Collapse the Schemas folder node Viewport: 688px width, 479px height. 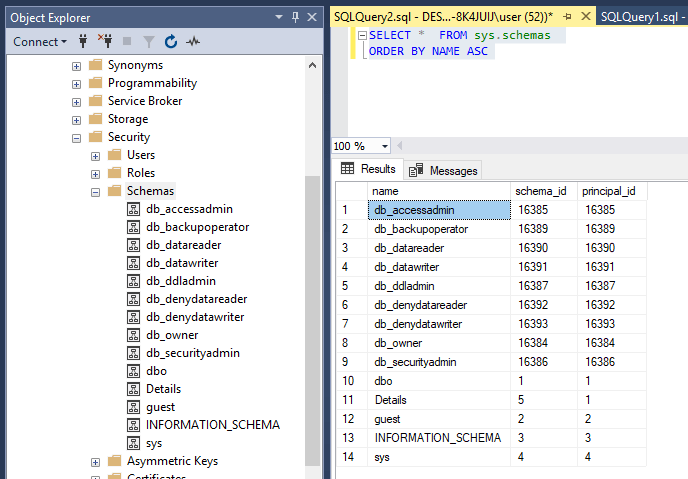(95, 191)
